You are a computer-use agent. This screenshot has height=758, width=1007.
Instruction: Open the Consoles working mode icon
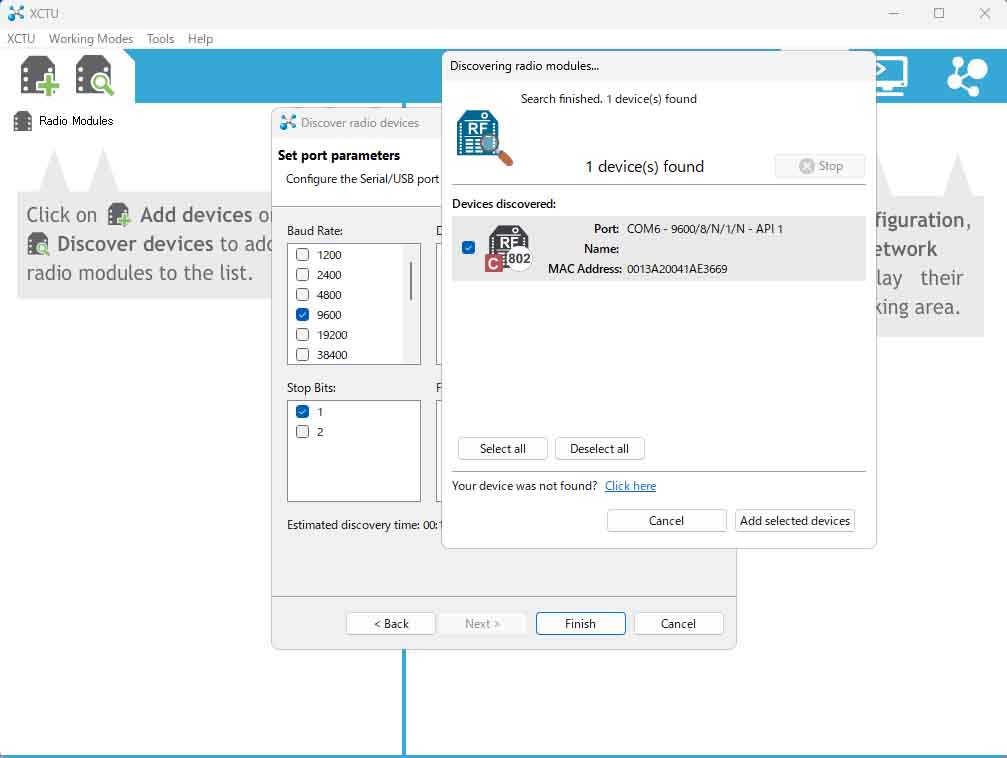pyautogui.click(x=889, y=76)
